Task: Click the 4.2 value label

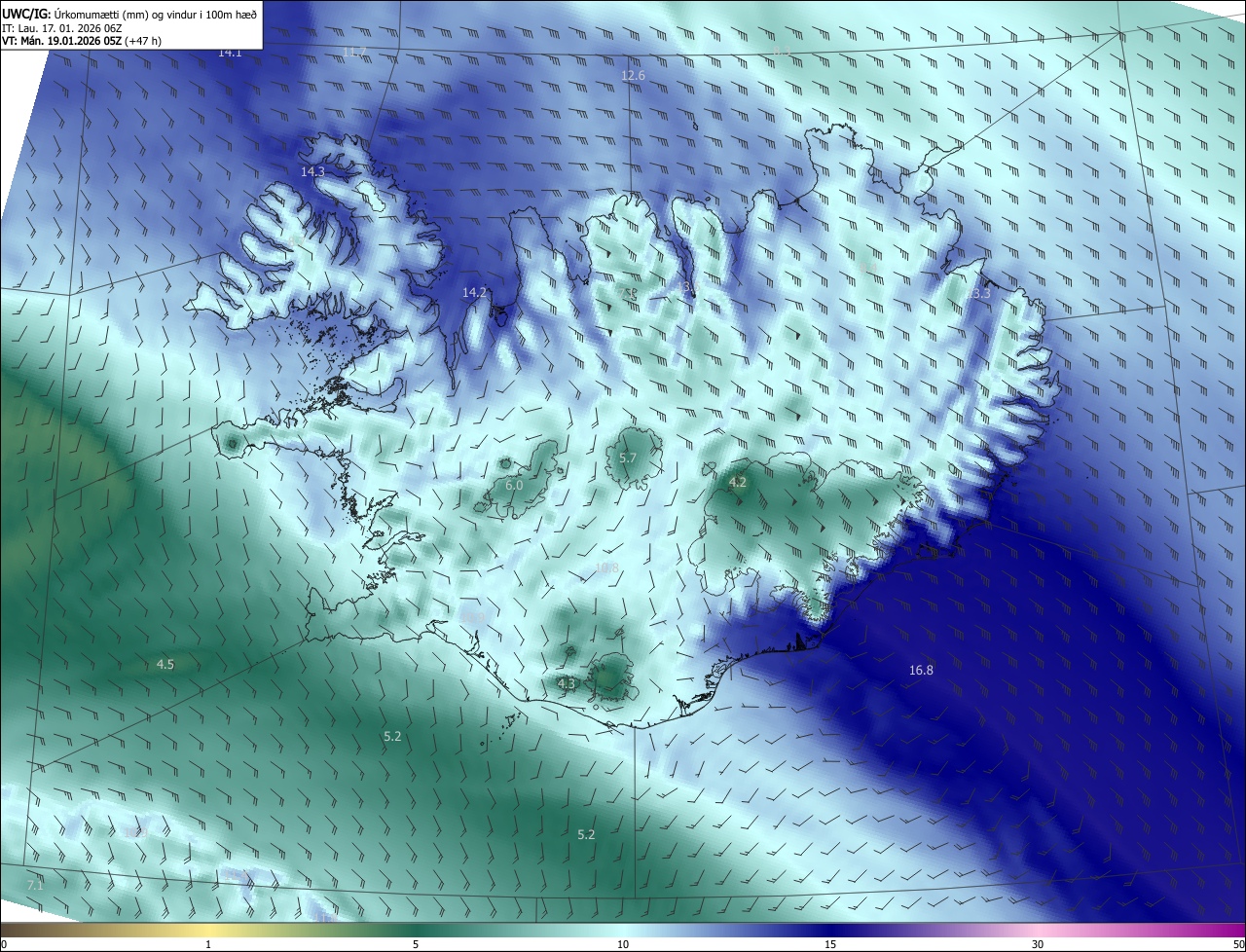Action: point(738,482)
